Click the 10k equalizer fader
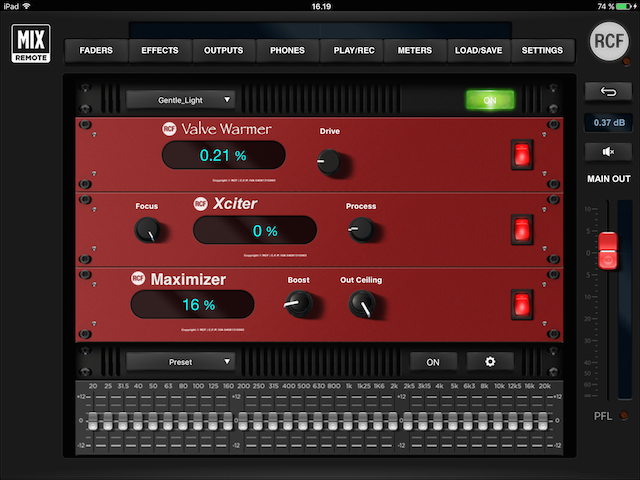 pyautogui.click(x=498, y=421)
